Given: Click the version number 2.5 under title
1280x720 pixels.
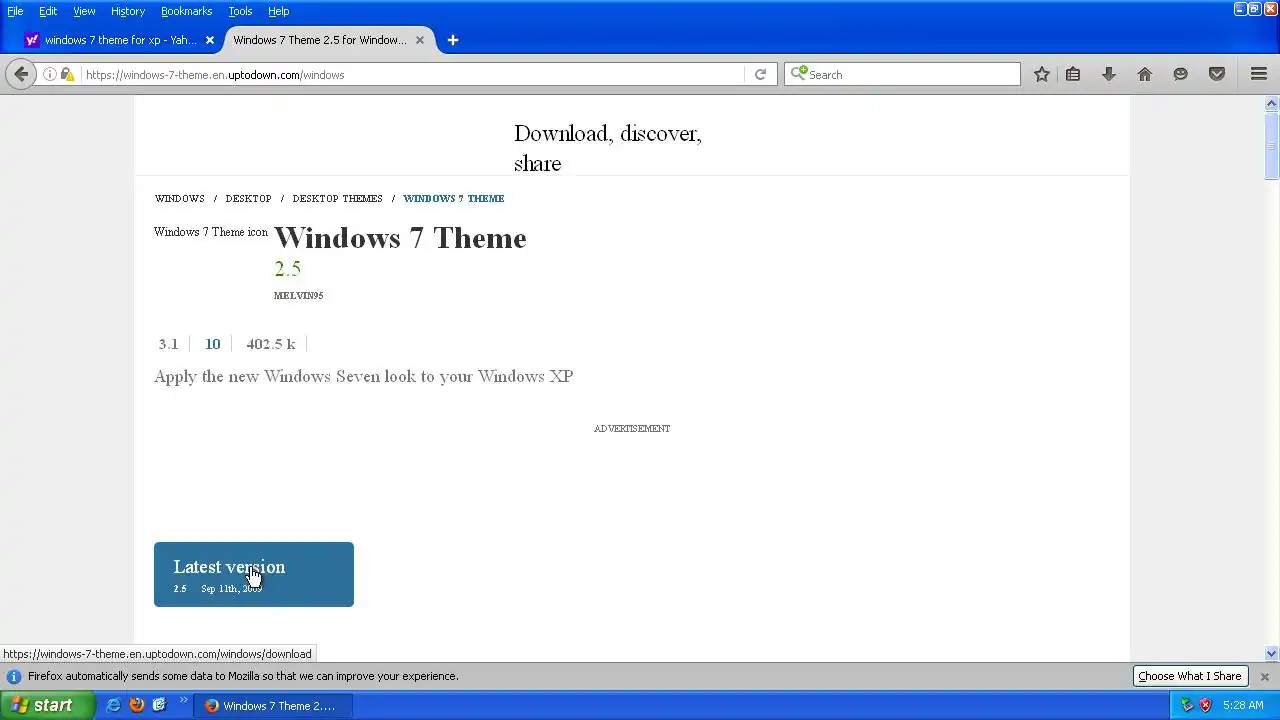Looking at the screenshot, I should coord(287,268).
